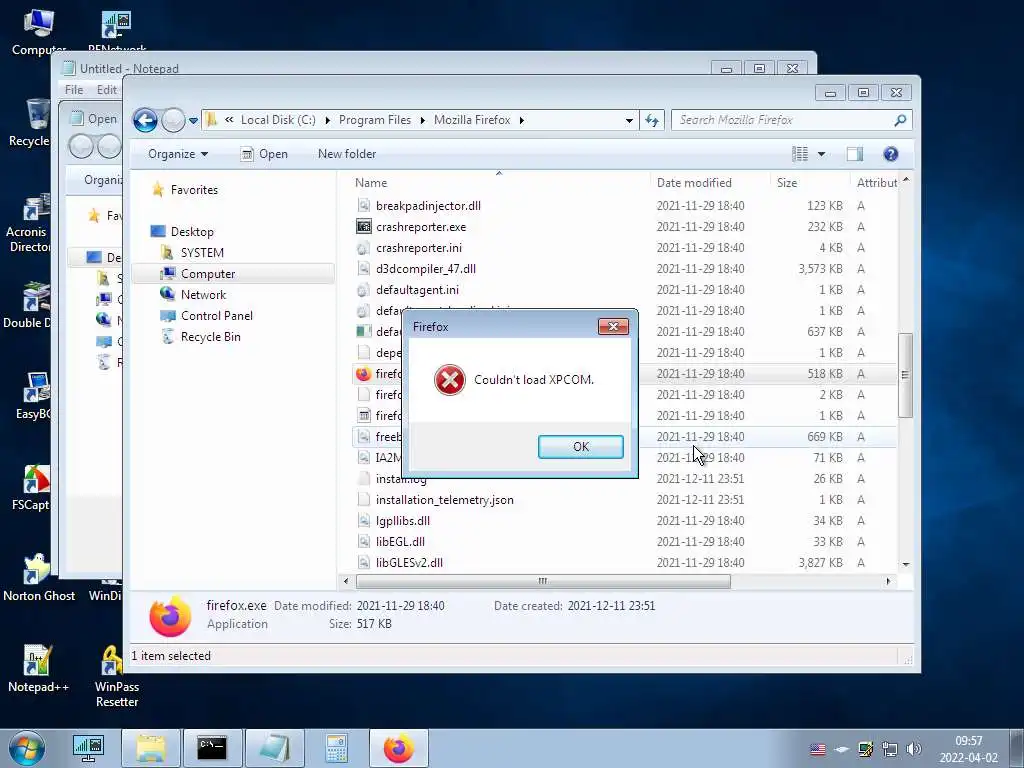Open recent locations dropdown arrow
The width and height of the screenshot is (1024, 768).
tap(193, 121)
